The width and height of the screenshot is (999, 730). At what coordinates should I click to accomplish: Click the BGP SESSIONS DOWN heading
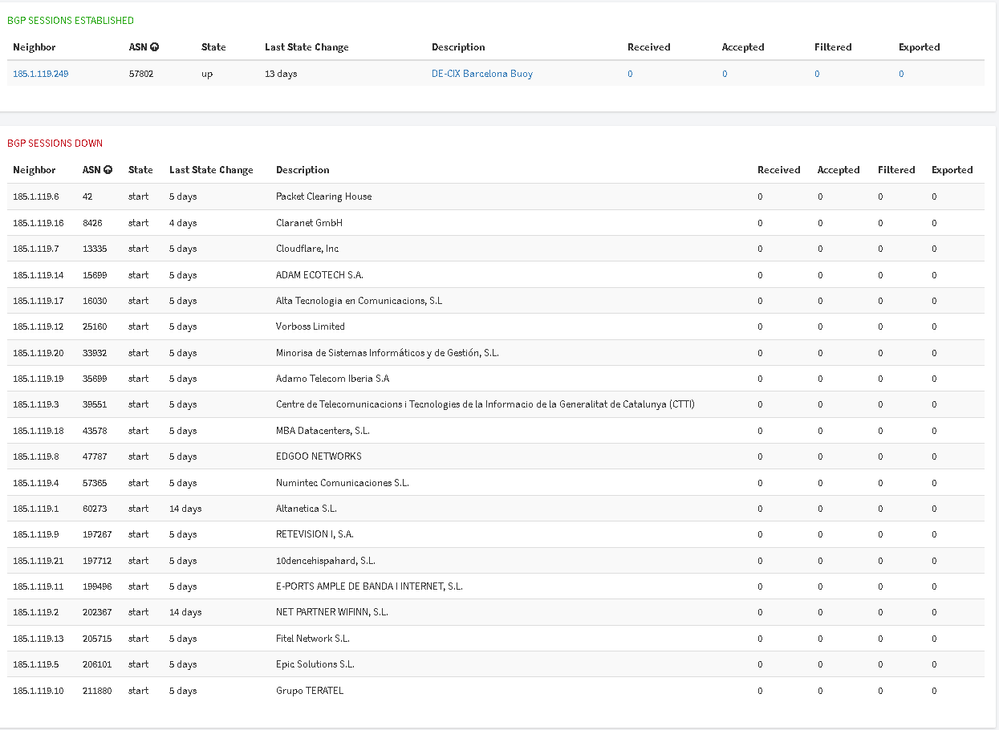coord(55,143)
